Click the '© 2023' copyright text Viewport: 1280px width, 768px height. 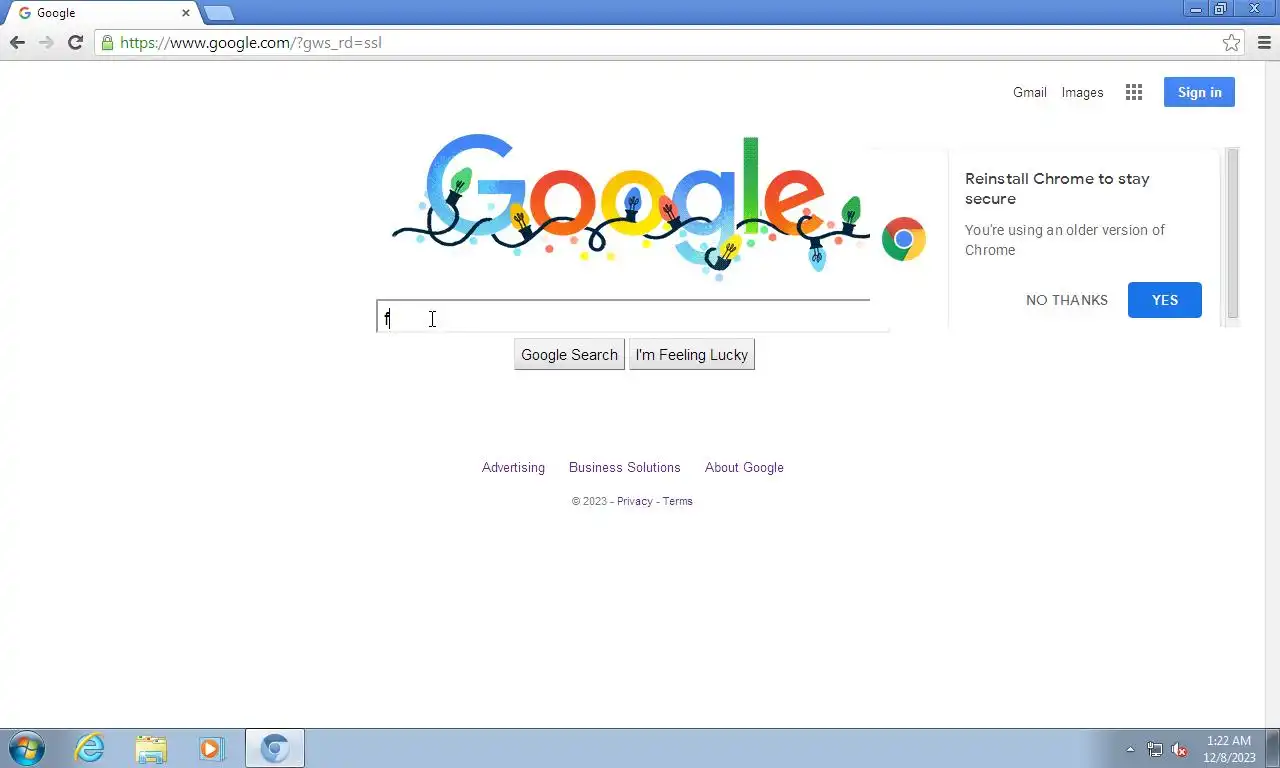click(589, 501)
